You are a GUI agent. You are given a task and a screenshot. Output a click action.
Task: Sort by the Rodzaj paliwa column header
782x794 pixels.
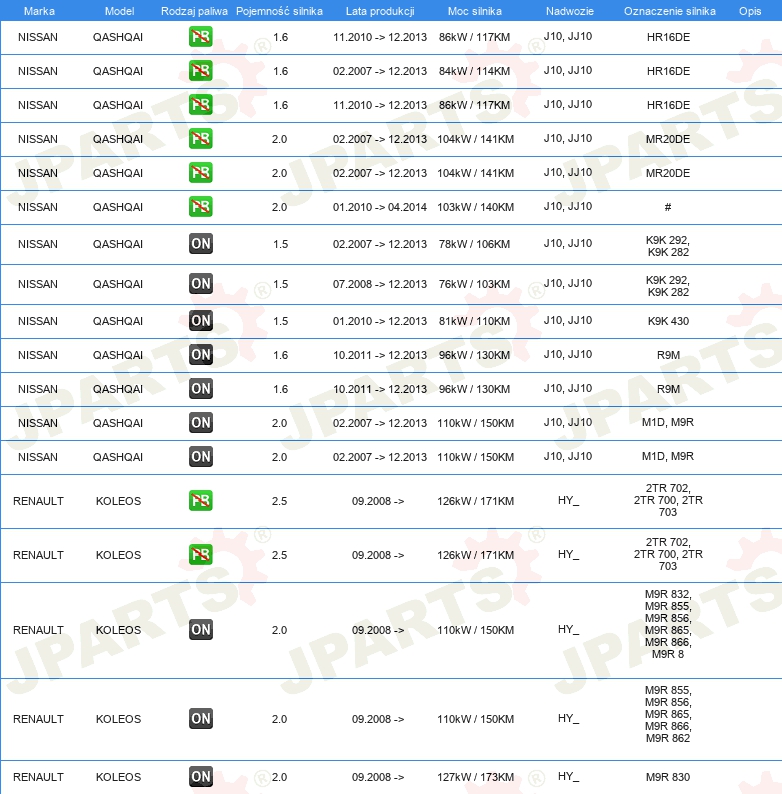194,11
